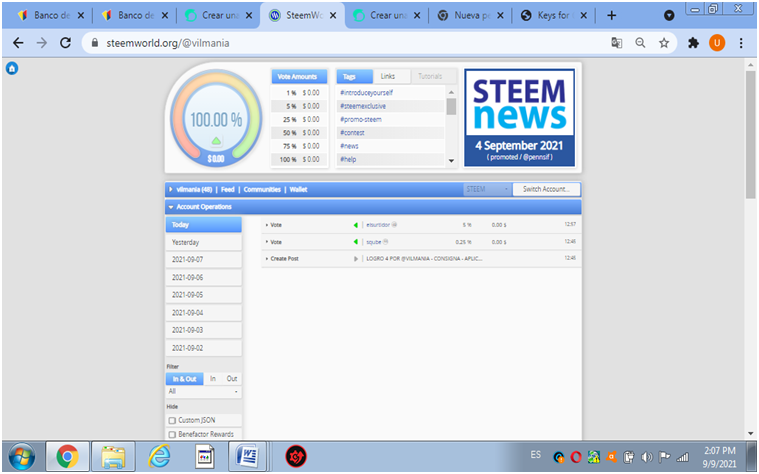Open Chrome from the taskbar
759x474 pixels.
click(x=67, y=457)
